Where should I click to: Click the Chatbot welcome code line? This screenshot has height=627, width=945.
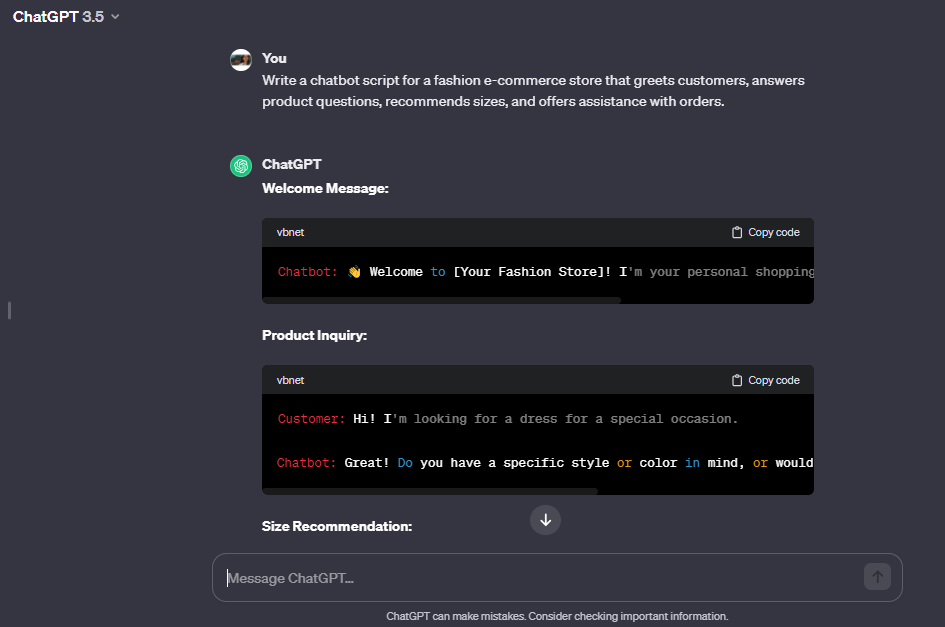[545, 272]
